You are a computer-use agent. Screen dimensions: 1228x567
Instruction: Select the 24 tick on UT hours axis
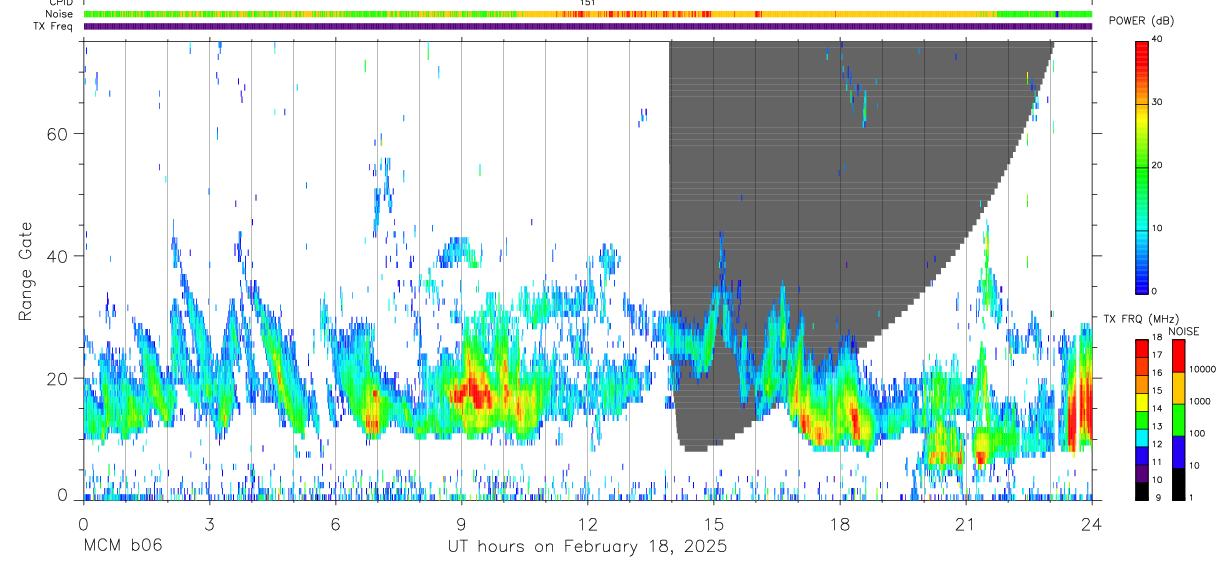tap(1091, 523)
